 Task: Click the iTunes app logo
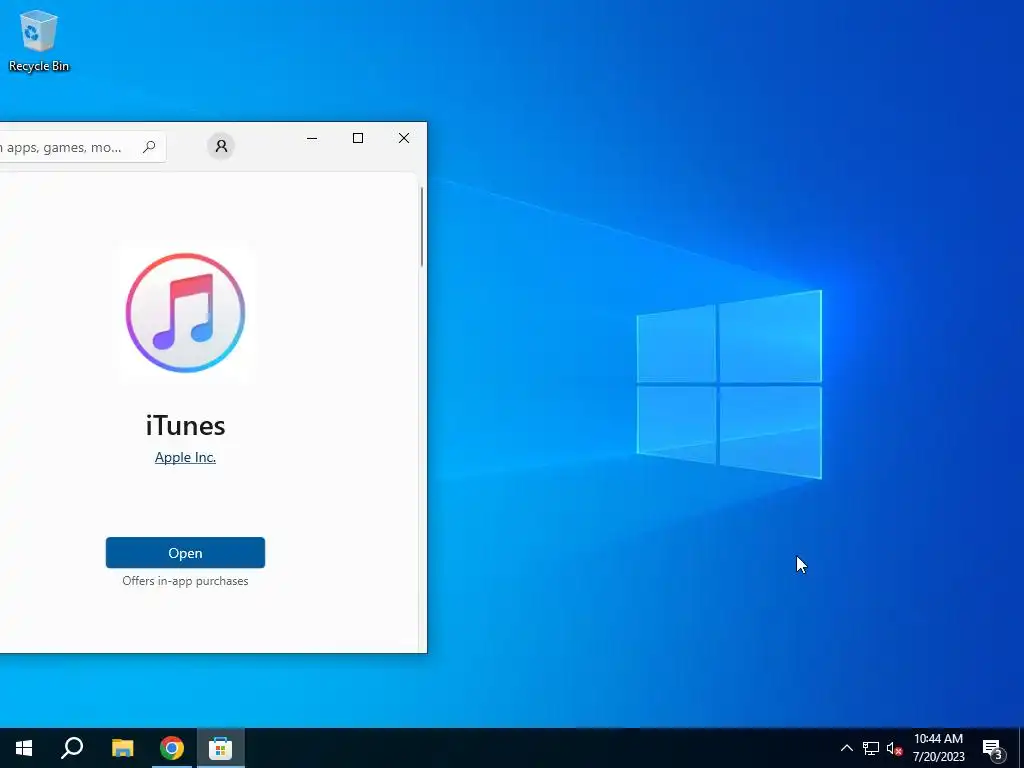[185, 313]
